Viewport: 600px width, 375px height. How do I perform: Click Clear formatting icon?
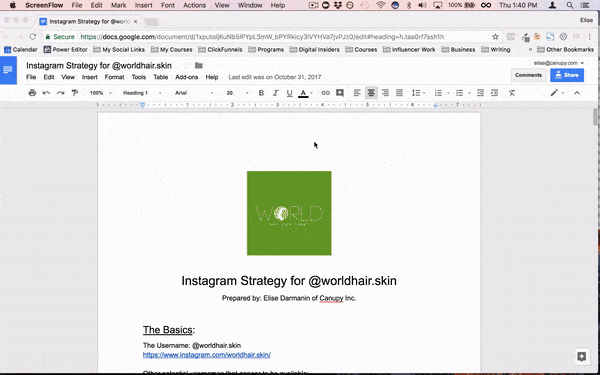point(512,93)
